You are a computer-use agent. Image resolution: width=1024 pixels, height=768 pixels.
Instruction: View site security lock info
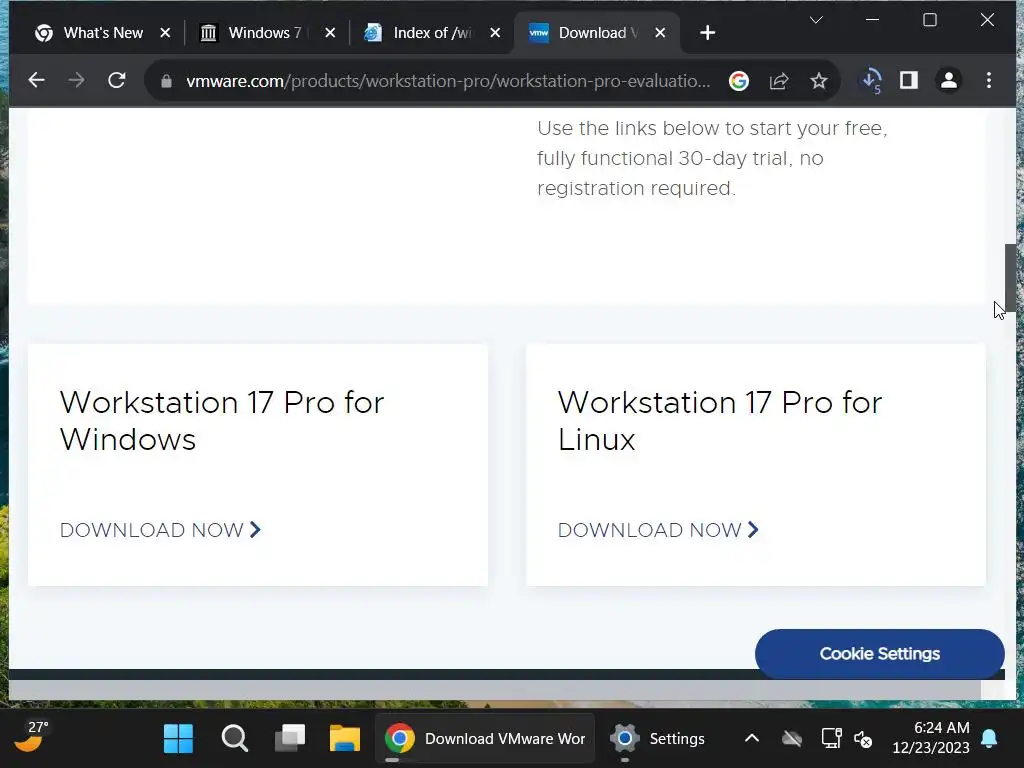pyautogui.click(x=167, y=81)
